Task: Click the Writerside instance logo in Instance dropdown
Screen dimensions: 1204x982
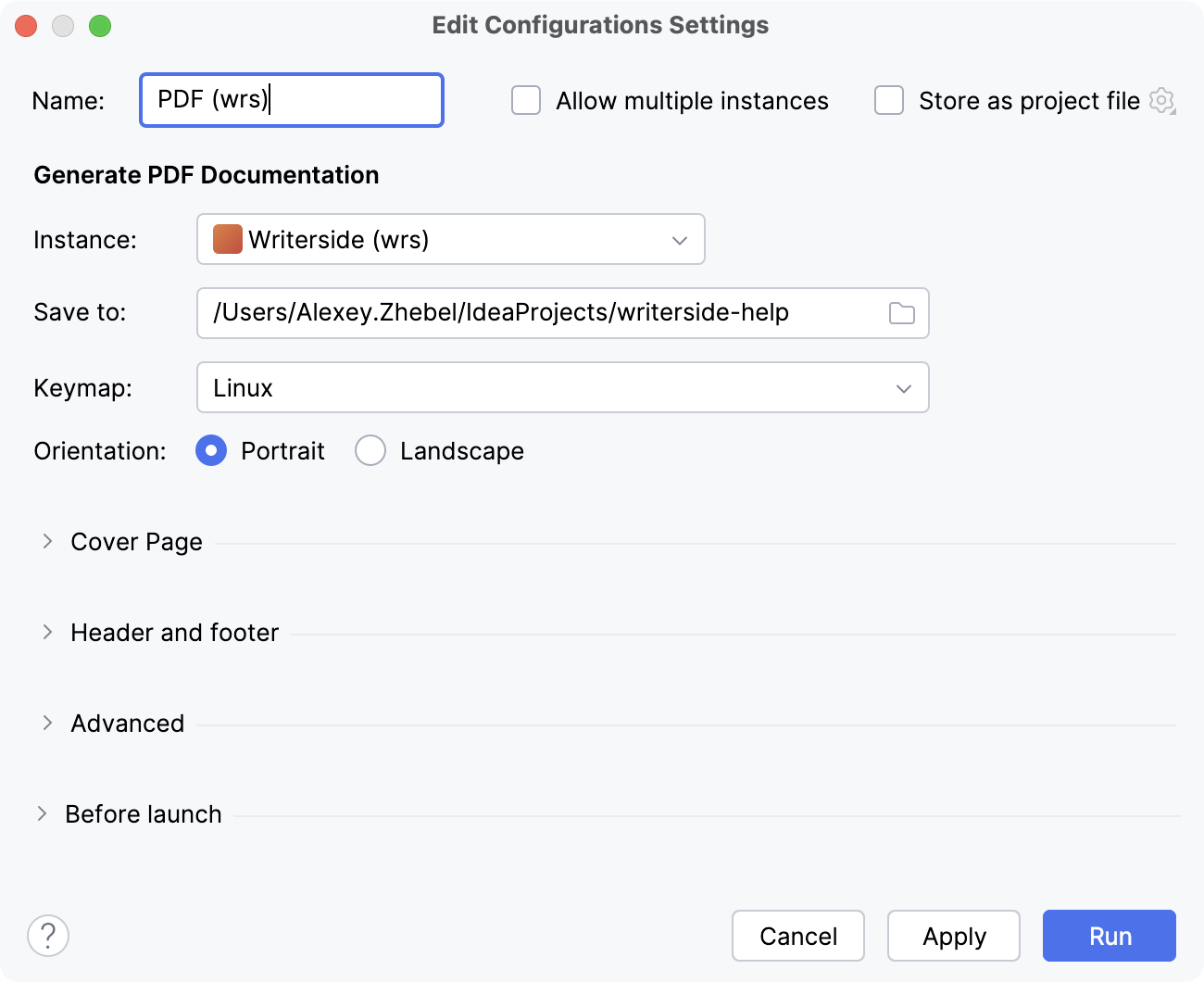Action: pos(225,239)
